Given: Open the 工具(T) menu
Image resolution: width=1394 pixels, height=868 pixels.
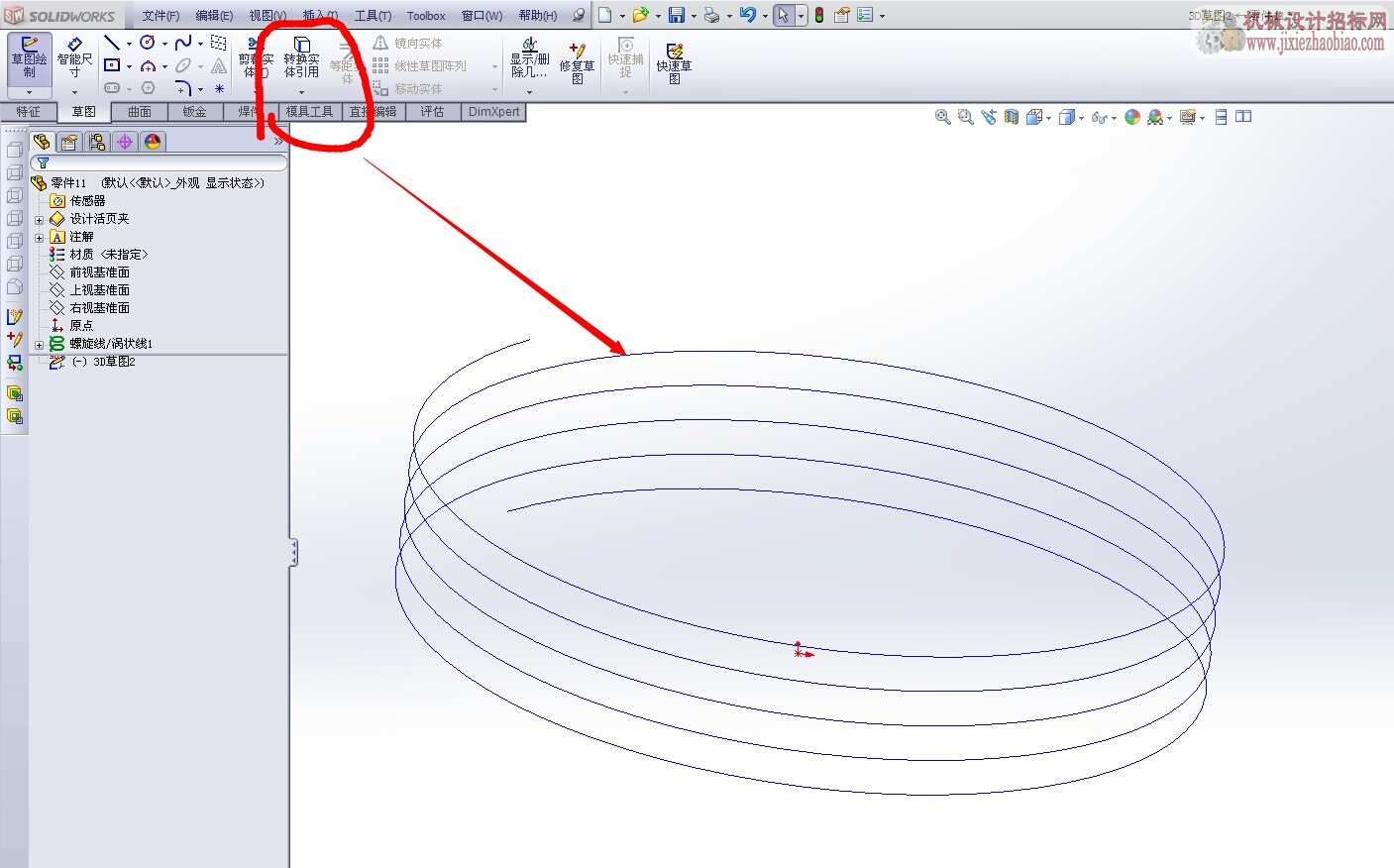Looking at the screenshot, I should 374,16.
